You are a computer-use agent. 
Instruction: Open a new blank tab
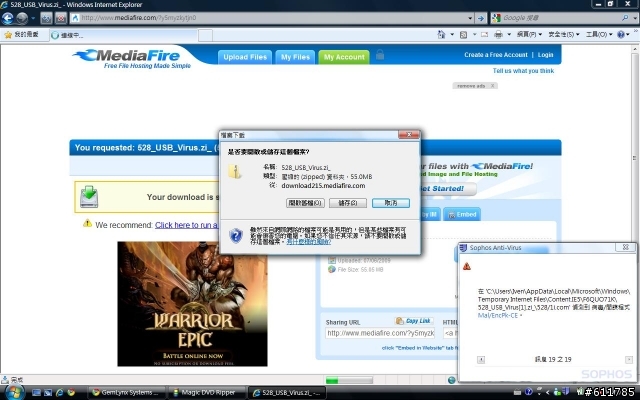coord(205,35)
